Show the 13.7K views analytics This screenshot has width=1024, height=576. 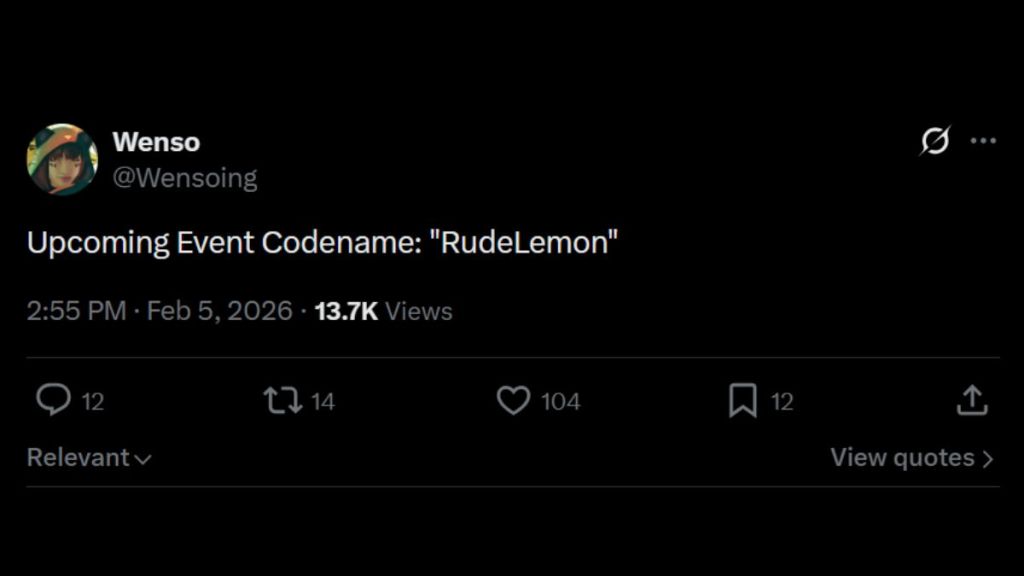tap(381, 311)
